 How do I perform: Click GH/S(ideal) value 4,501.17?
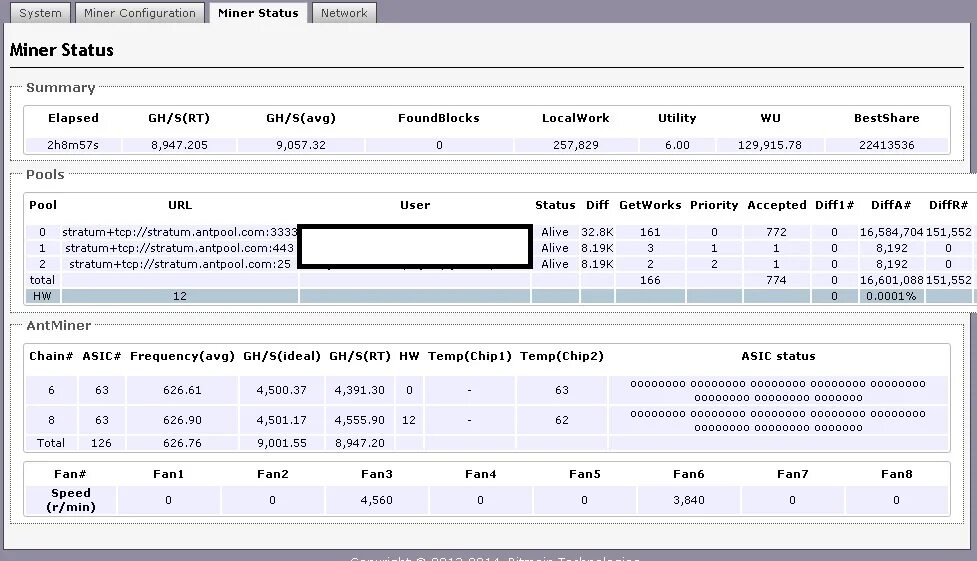[x=282, y=420]
